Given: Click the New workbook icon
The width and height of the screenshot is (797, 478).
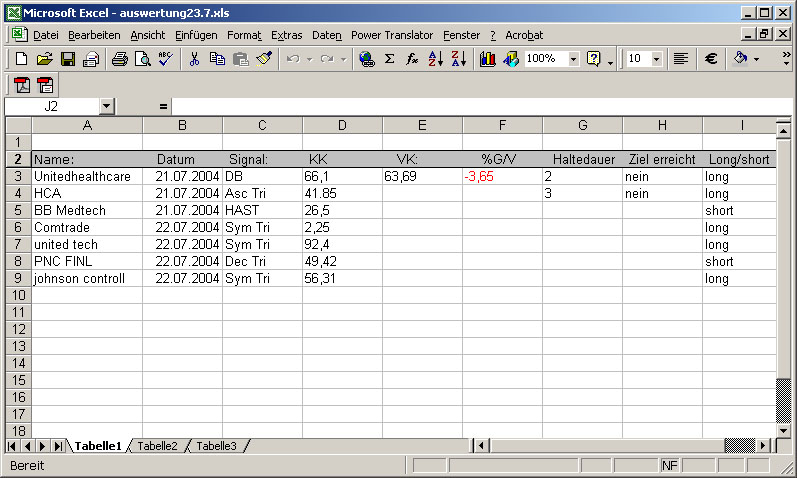Looking at the screenshot, I should pos(21,59).
